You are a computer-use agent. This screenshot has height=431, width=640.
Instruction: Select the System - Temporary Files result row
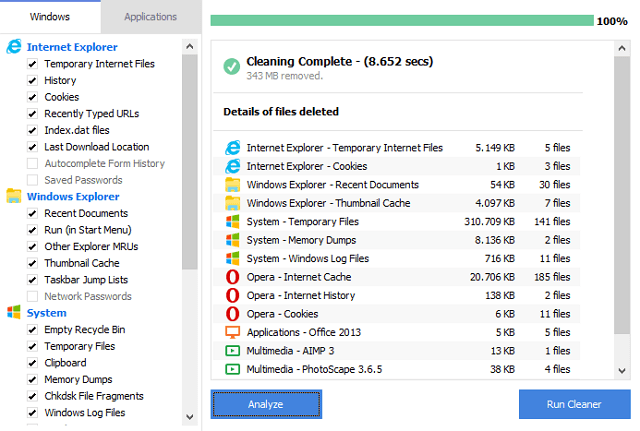click(x=400, y=222)
